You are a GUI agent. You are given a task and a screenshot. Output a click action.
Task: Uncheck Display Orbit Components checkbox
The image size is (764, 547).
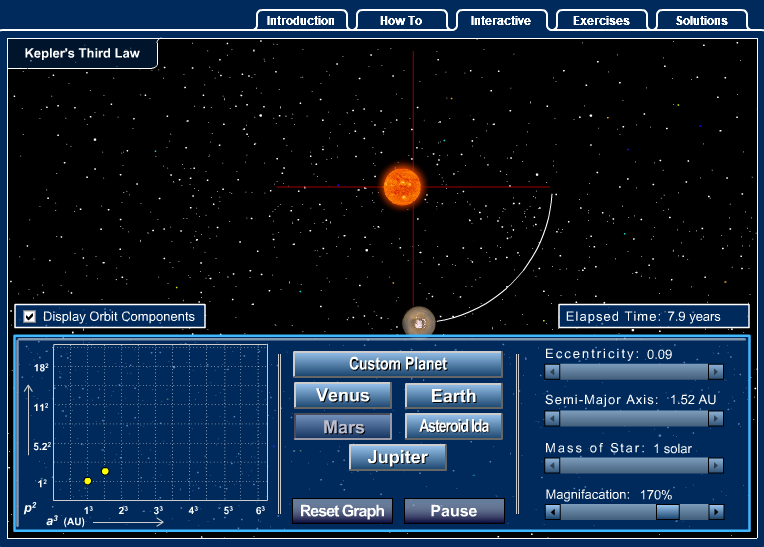30,317
